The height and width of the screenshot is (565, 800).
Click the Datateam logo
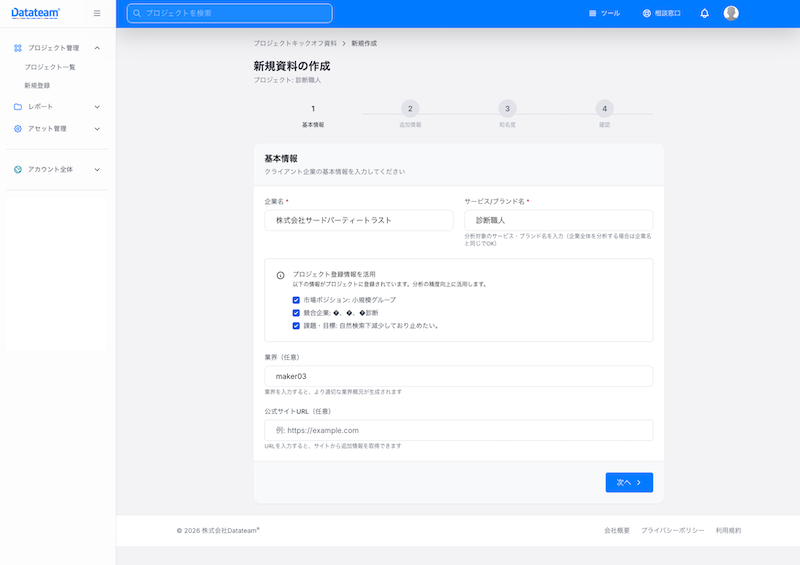click(35, 13)
